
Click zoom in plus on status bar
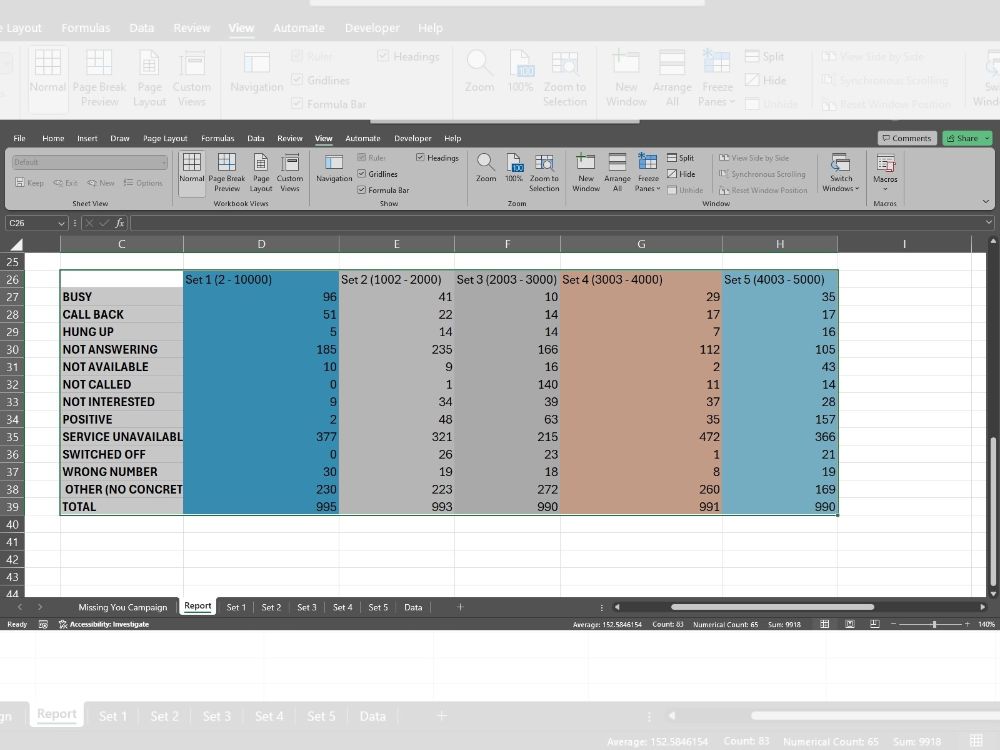tap(967, 624)
